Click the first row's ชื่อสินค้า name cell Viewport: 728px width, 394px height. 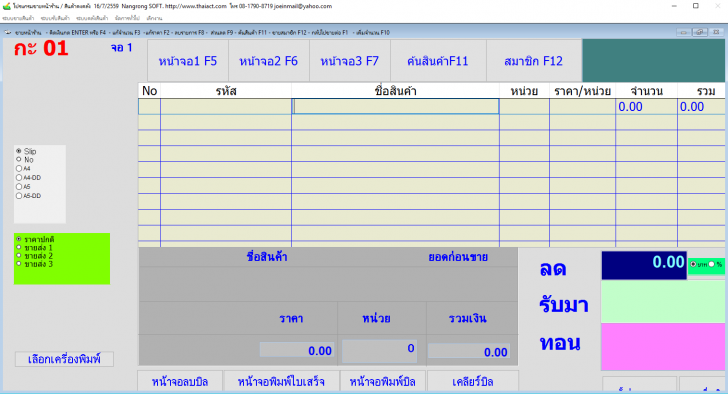tap(396, 106)
